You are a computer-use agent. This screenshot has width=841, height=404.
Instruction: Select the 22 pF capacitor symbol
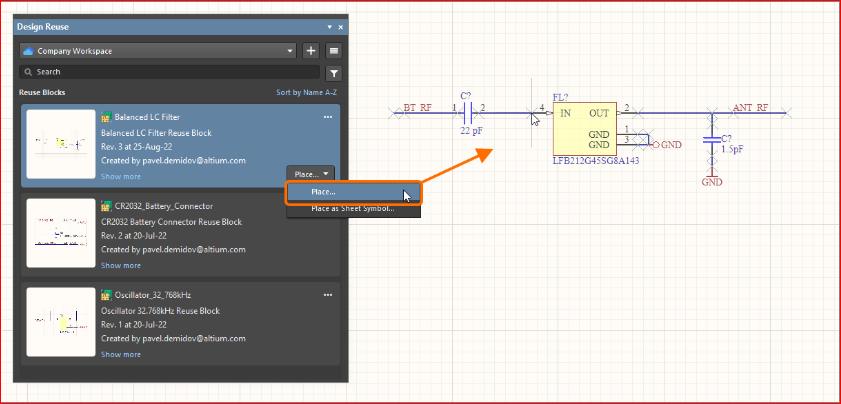pos(467,113)
